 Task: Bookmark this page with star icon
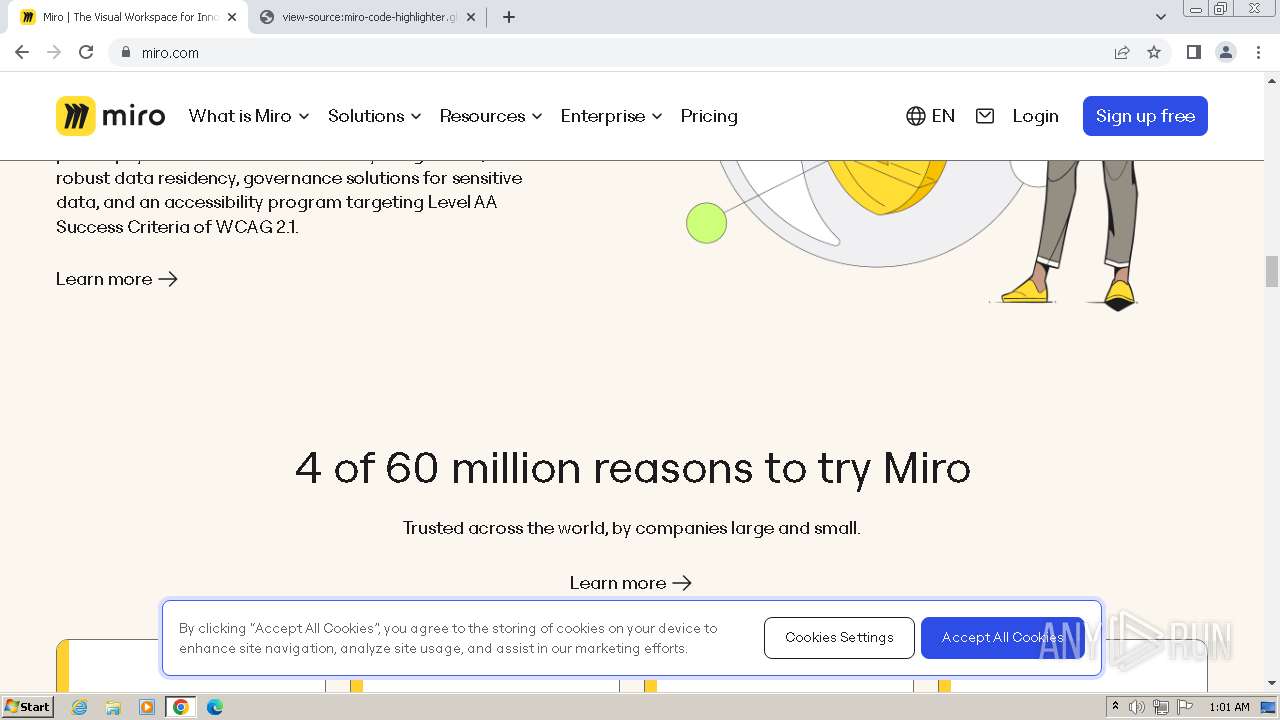coord(1154,52)
